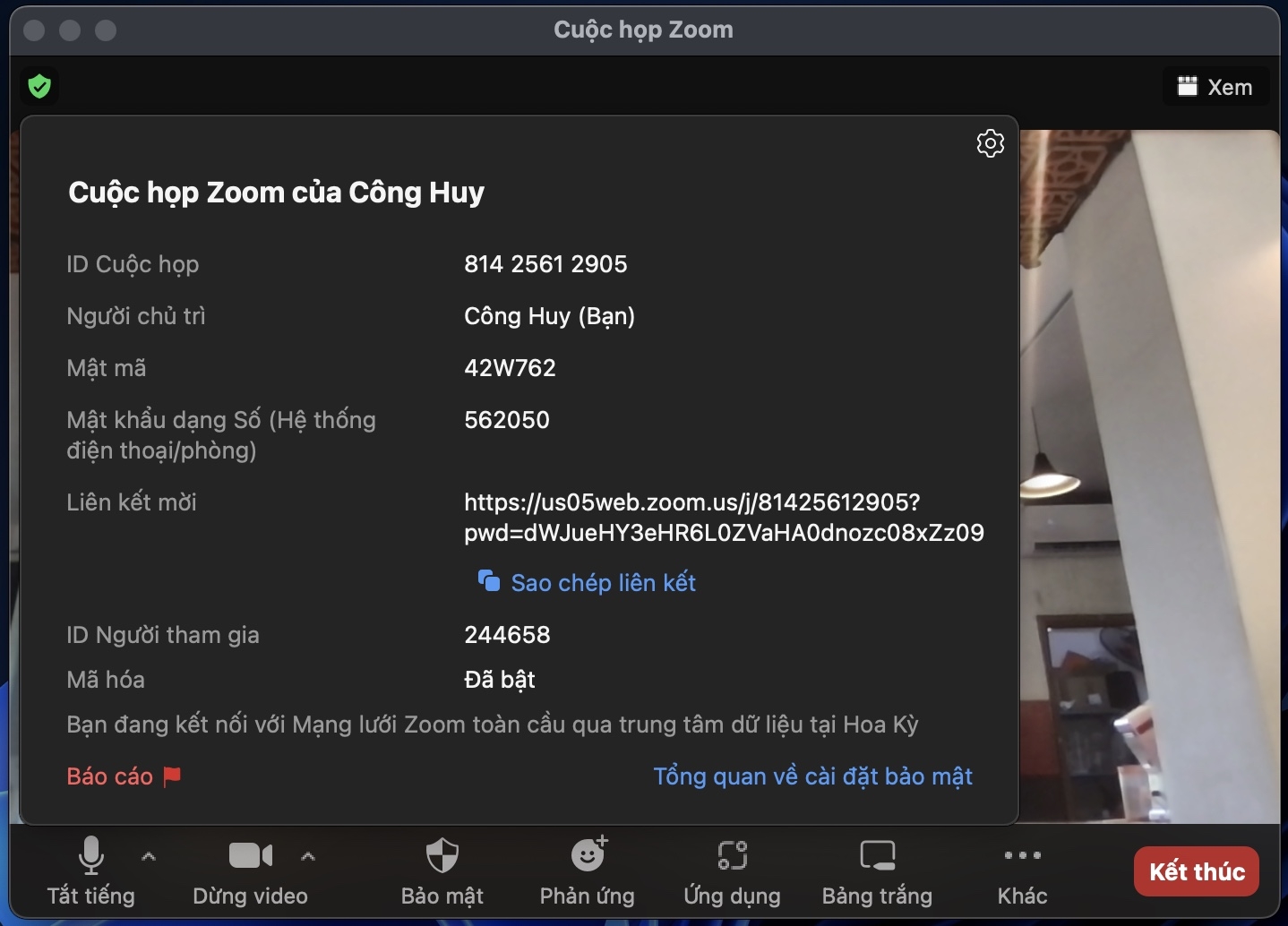This screenshot has width=1288, height=926.
Task: Click Sao chép liên kết to copy invite
Action: pyautogui.click(x=587, y=582)
